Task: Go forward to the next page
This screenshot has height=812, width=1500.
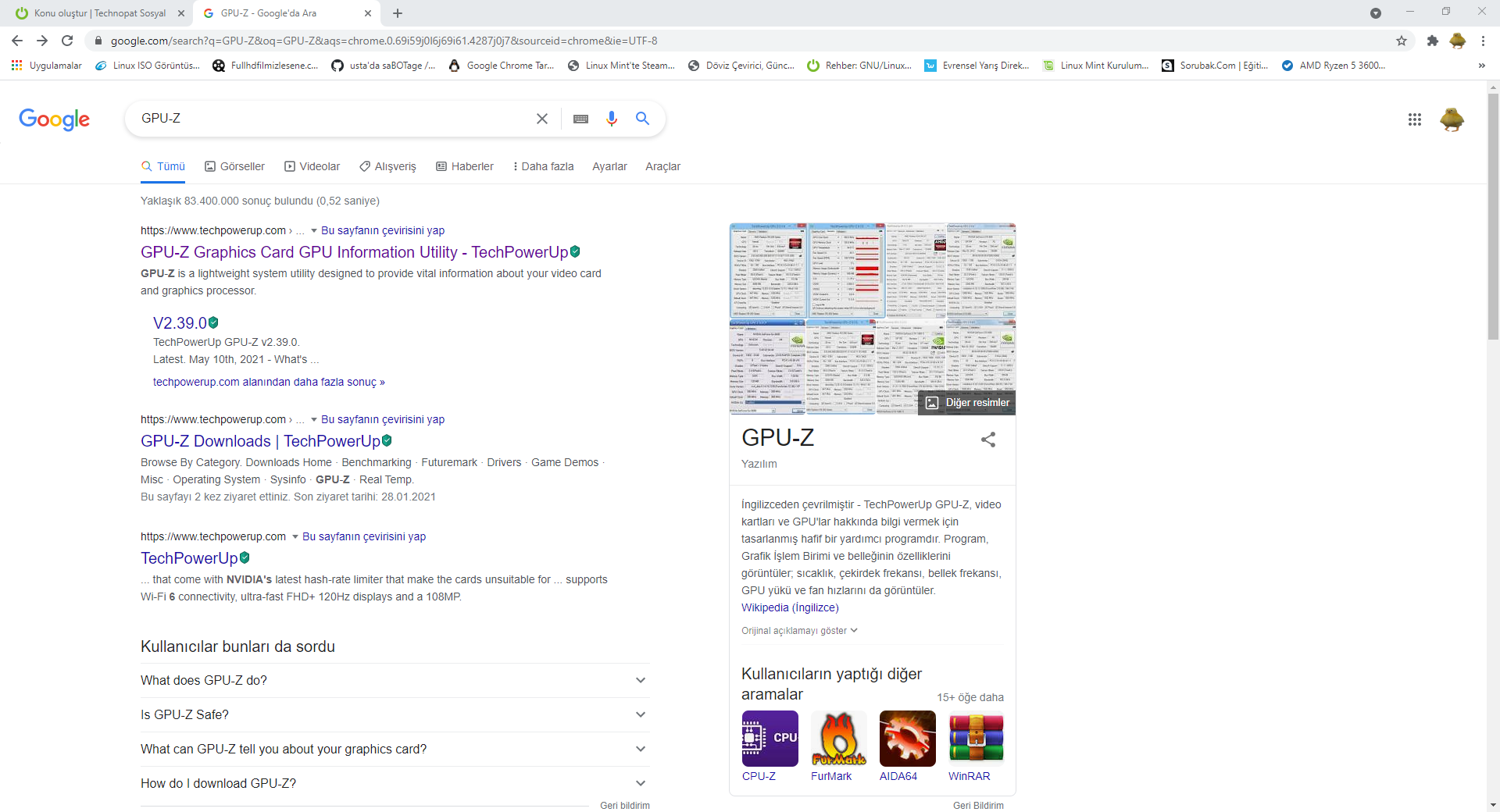Action: (x=42, y=41)
